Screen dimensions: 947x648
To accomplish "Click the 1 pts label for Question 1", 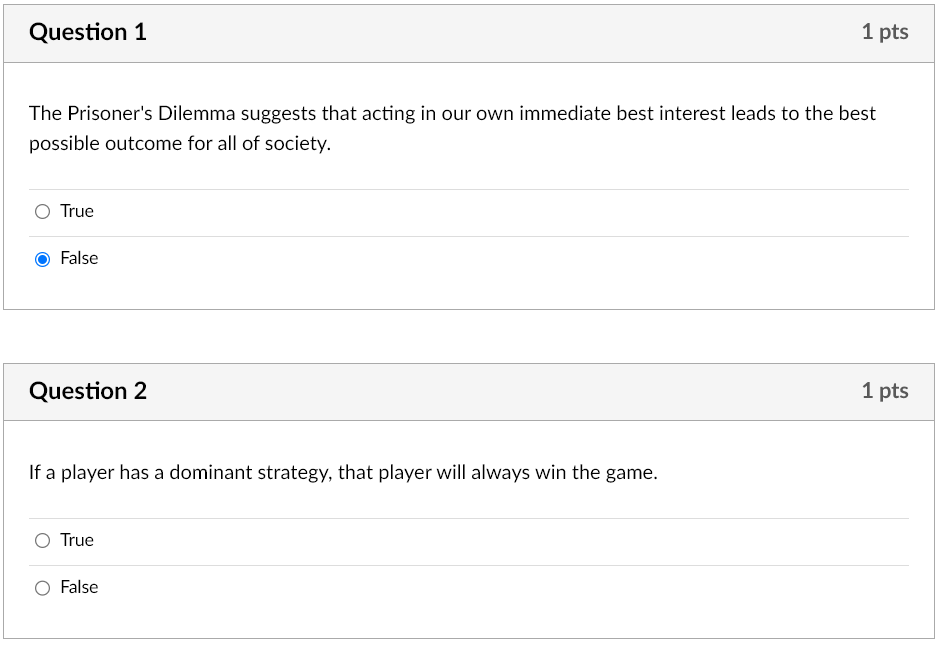I will (885, 32).
